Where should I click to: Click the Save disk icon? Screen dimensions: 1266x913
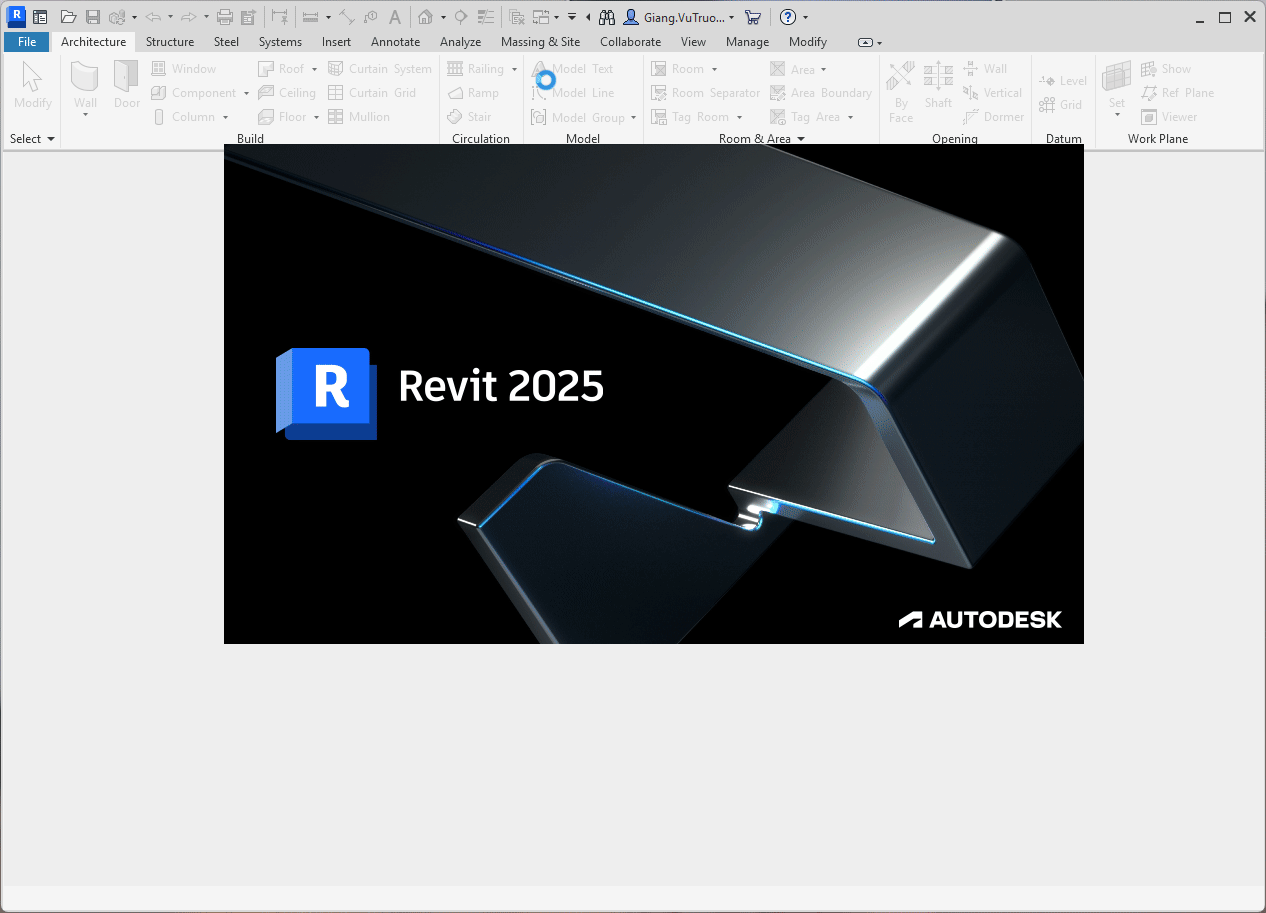coord(92,17)
